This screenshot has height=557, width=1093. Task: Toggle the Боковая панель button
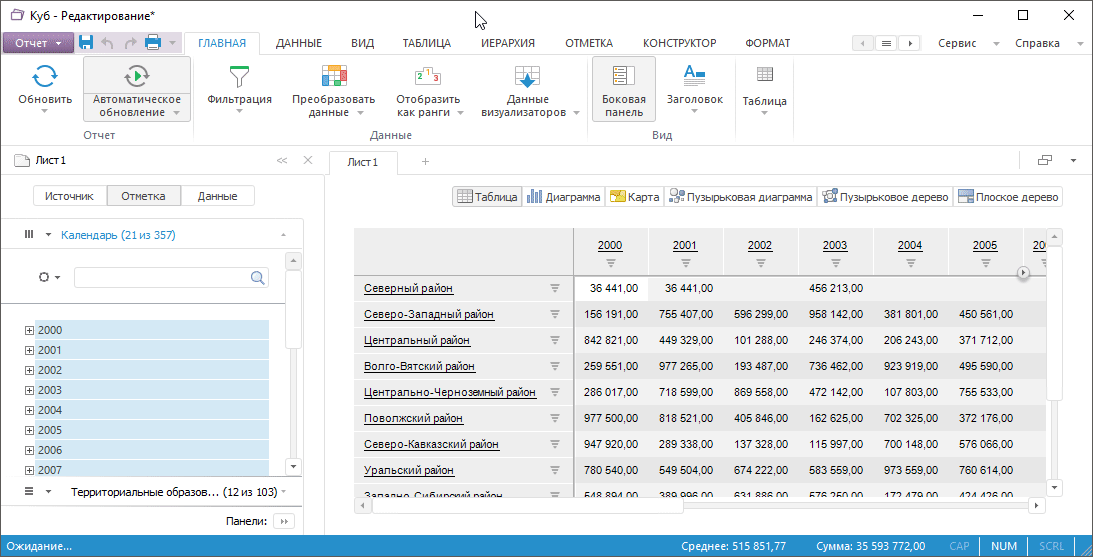pyautogui.click(x=624, y=89)
